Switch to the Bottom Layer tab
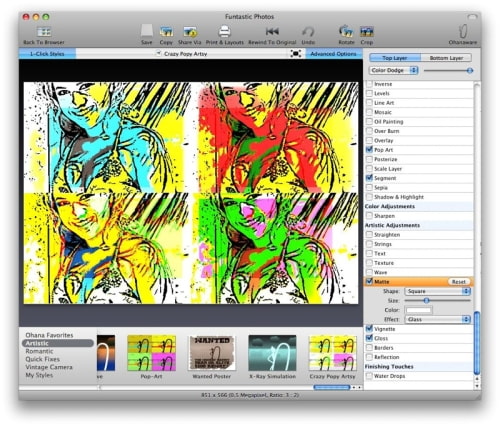This screenshot has width=500, height=426. point(446,58)
